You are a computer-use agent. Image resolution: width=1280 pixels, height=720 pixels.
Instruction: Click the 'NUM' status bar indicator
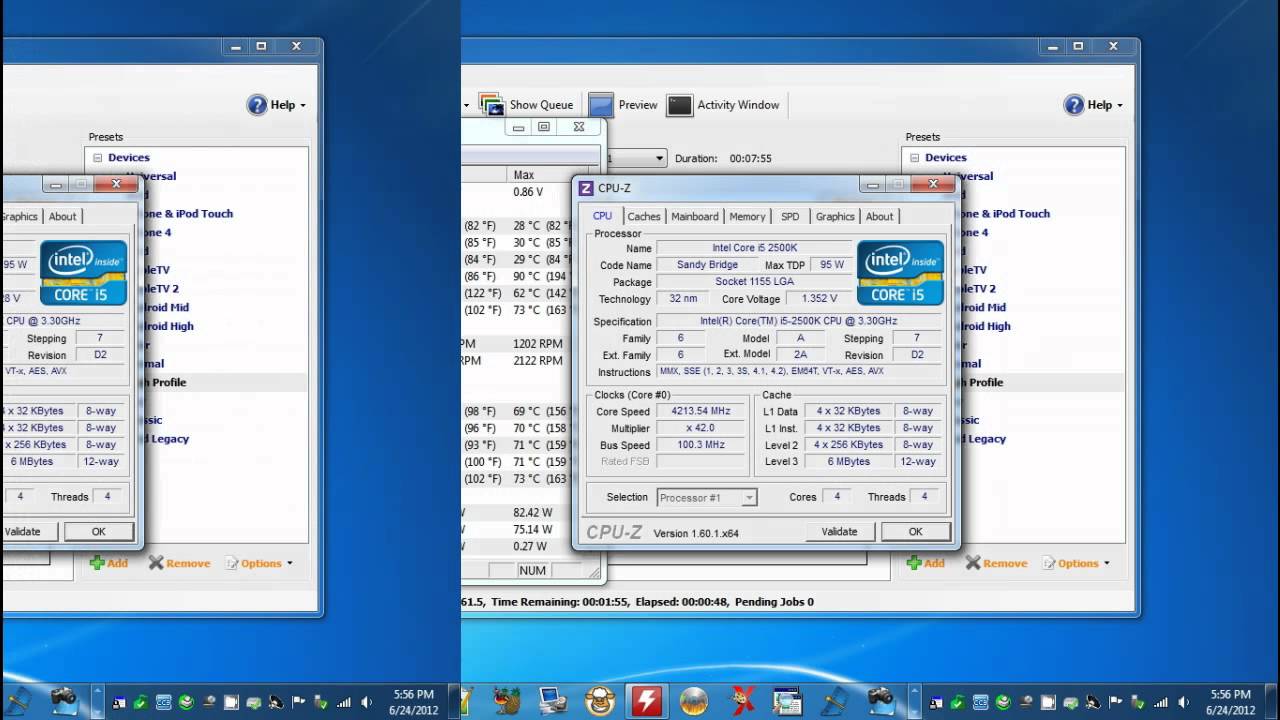point(532,570)
